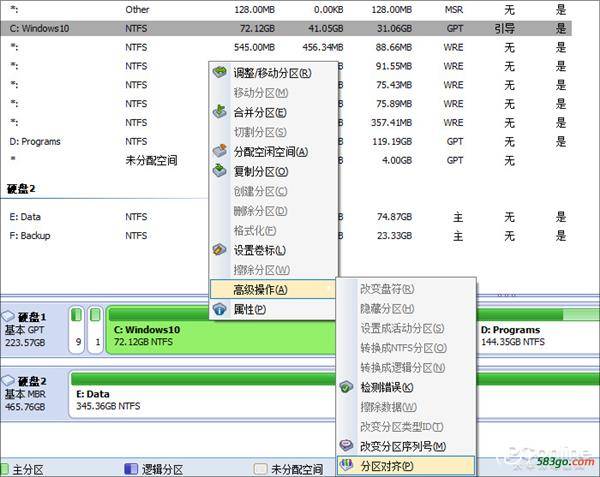Click the Change serial number icon (改变分区序列号)
Viewport: 600px width, 477px height.
(x=347, y=445)
